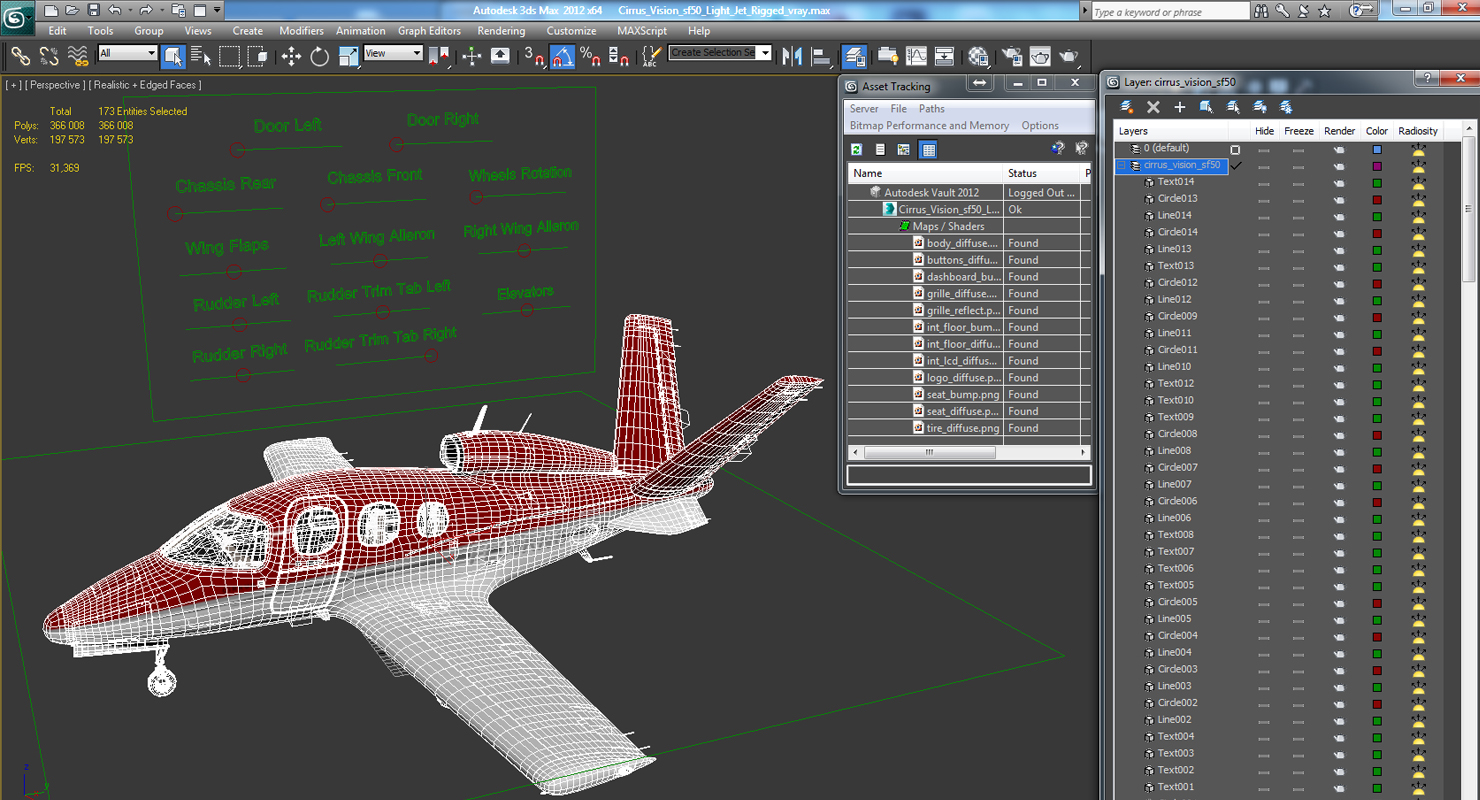Click the Select and Link tool

[x=20, y=56]
